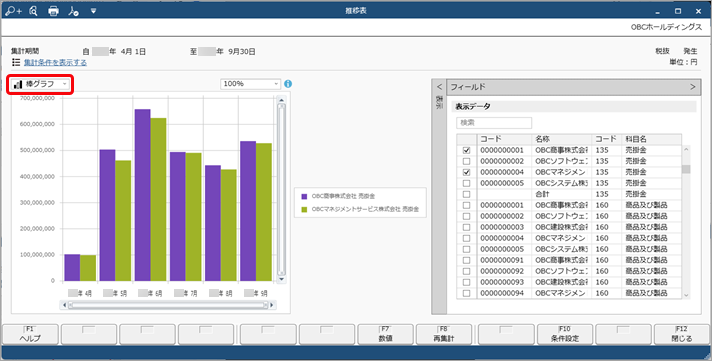Open the 棒グラフ chart type dropdown
712x361 pixels.
tap(41, 84)
